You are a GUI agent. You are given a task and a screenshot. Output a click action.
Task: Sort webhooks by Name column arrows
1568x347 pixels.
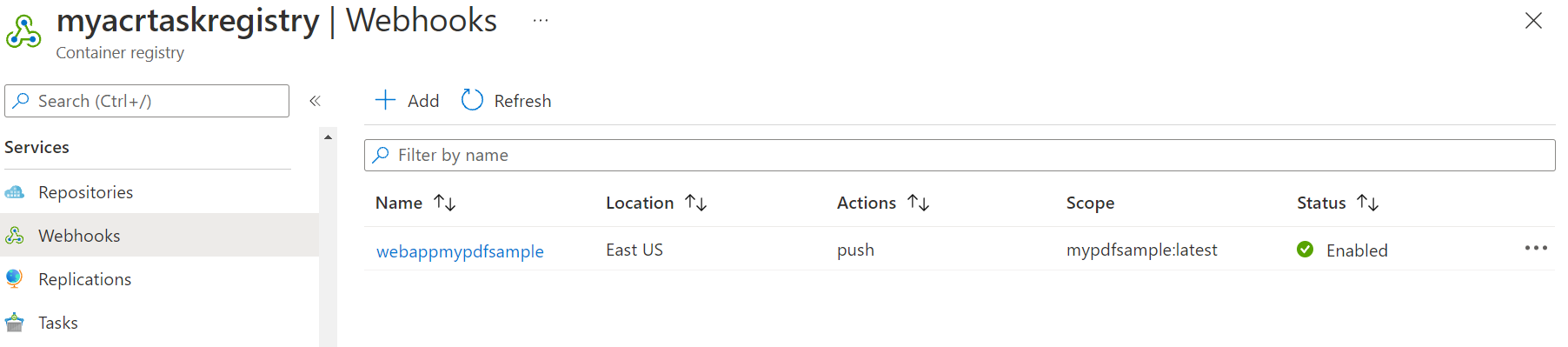[445, 203]
